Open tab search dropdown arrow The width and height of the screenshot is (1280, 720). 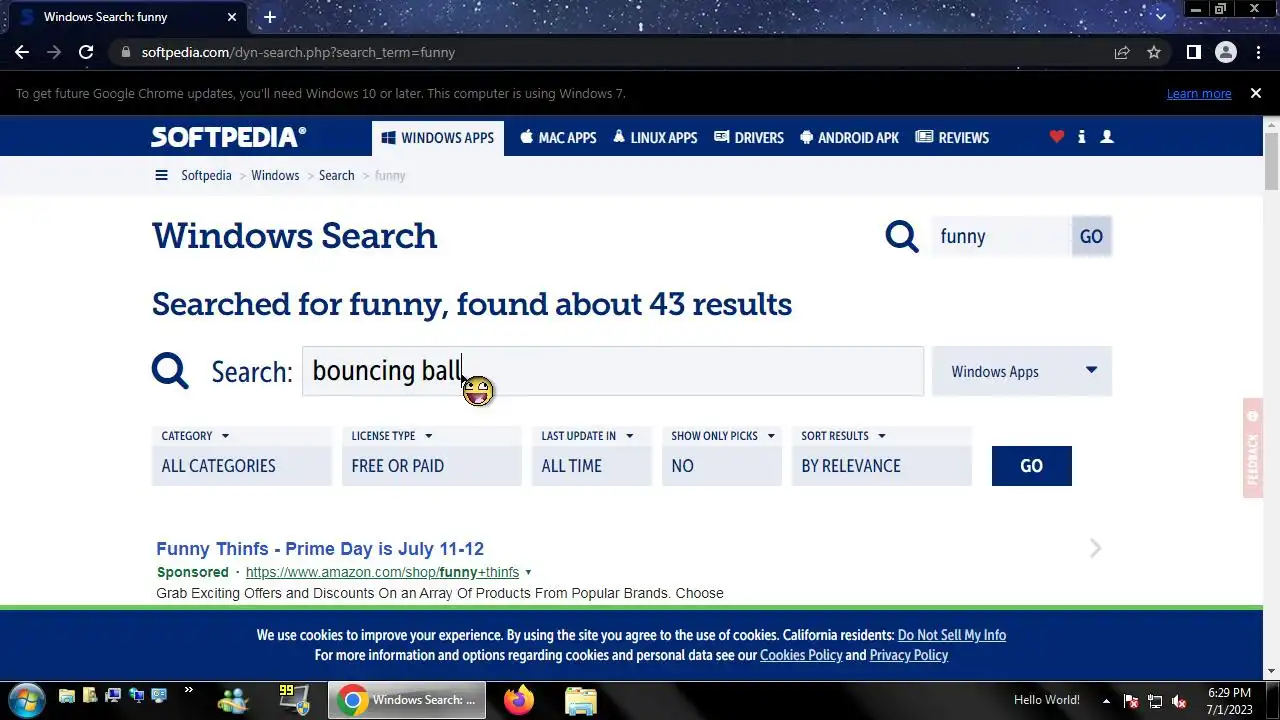[1160, 16]
